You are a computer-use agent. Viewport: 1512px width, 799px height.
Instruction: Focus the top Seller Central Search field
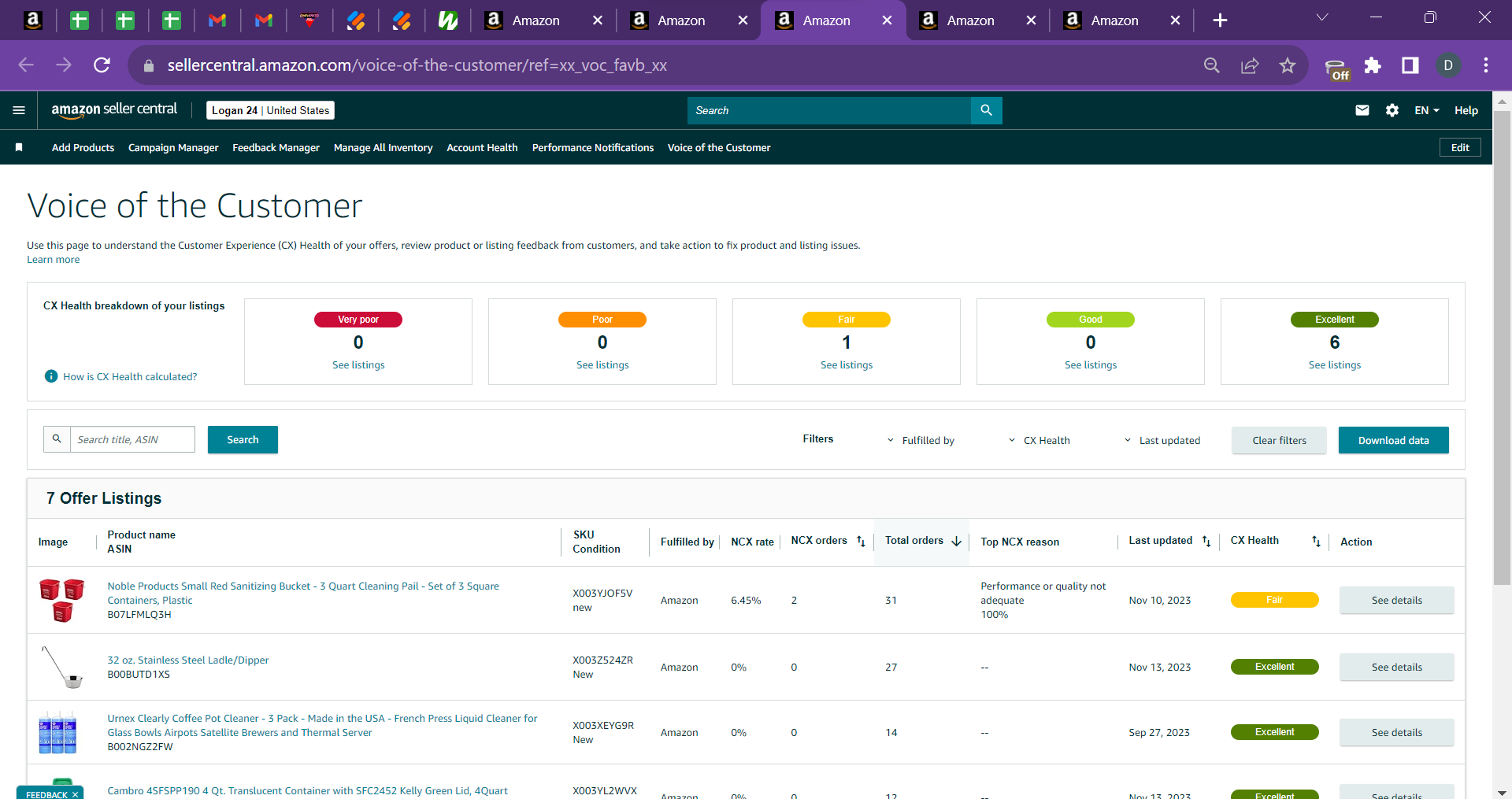coord(829,110)
